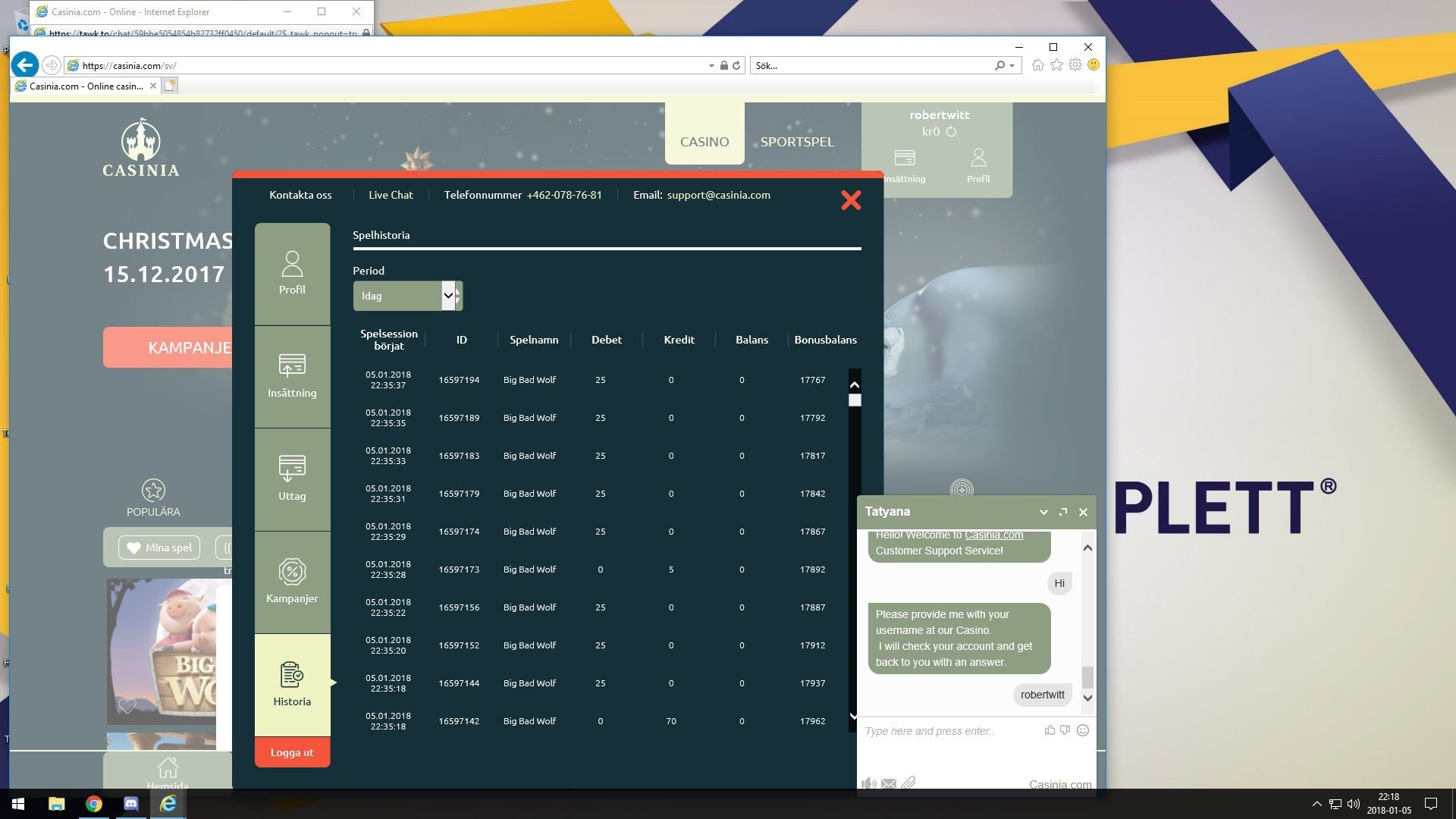Viewport: 1456px width, 819px height.
Task: Select the Casinia.com browser tab
Action: click(85, 86)
